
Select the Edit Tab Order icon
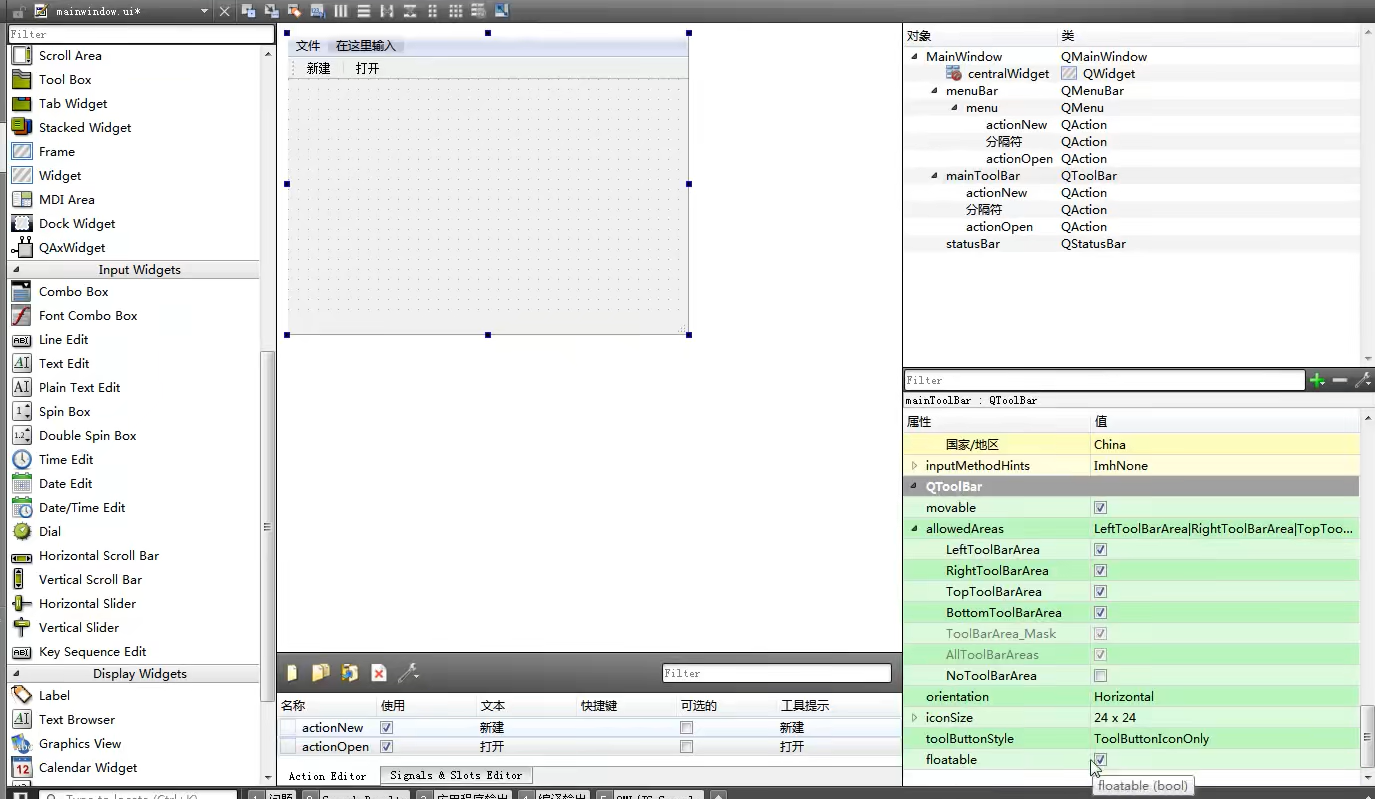click(x=317, y=11)
